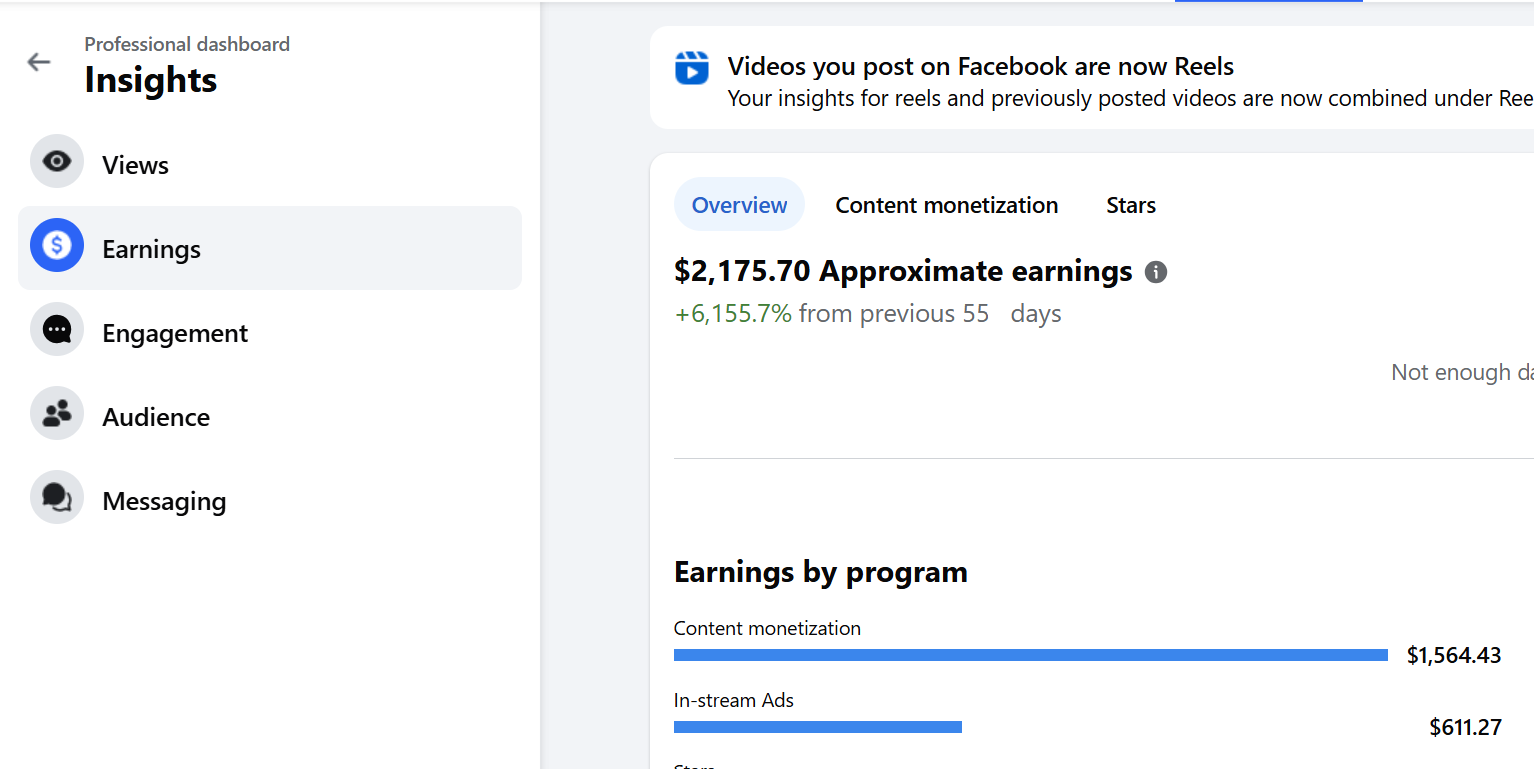Click the Content monetization earnings bar
Viewport: 1534px width, 769px height.
click(1030, 655)
